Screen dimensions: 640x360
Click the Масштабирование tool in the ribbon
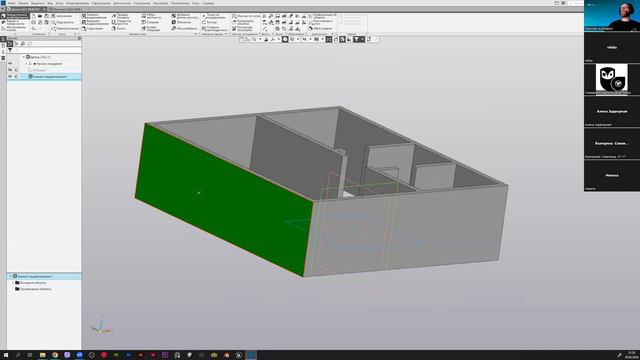pos(184,29)
